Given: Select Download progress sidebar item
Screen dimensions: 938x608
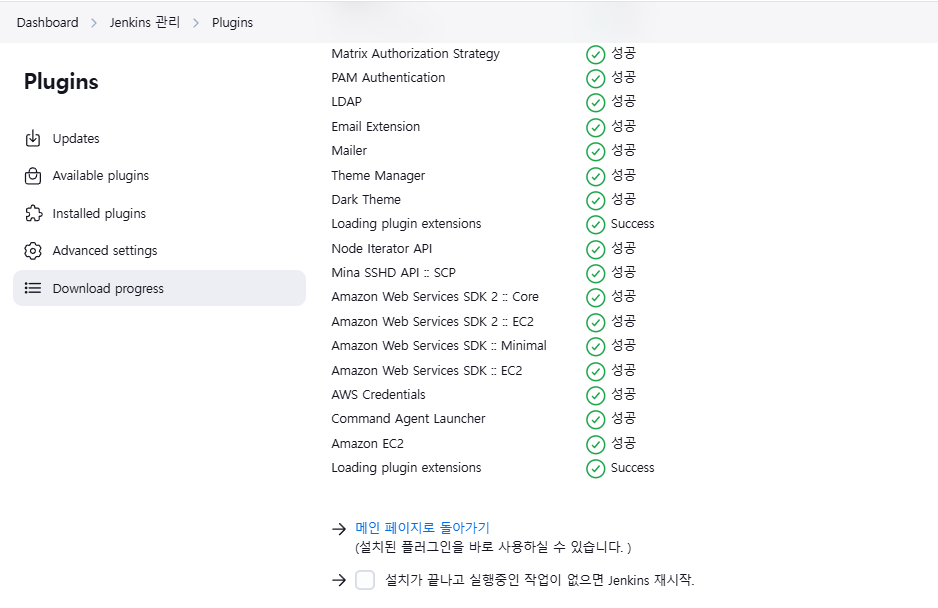Looking at the screenshot, I should [159, 288].
